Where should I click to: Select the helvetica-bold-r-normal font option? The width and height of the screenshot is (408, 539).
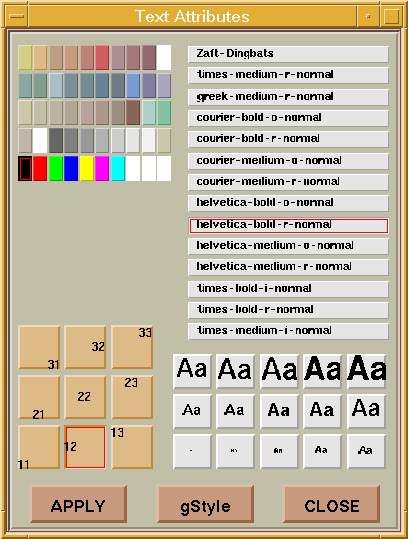[288, 226]
